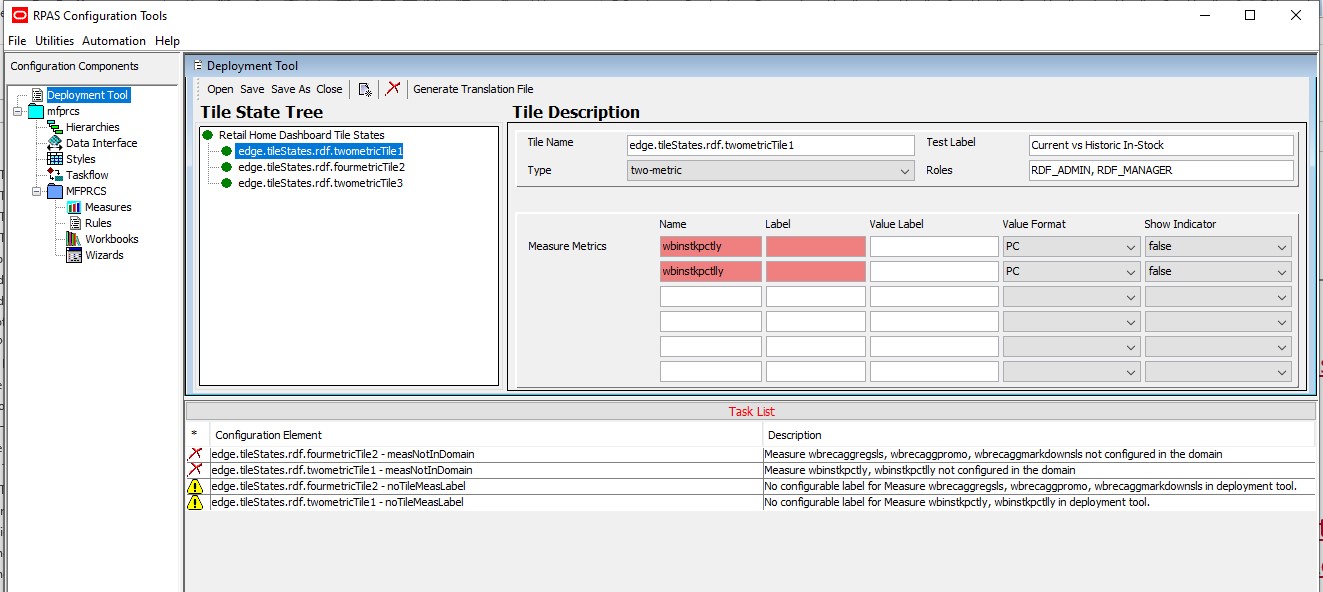
Task: Click the Test Label input field
Action: pos(1161,145)
